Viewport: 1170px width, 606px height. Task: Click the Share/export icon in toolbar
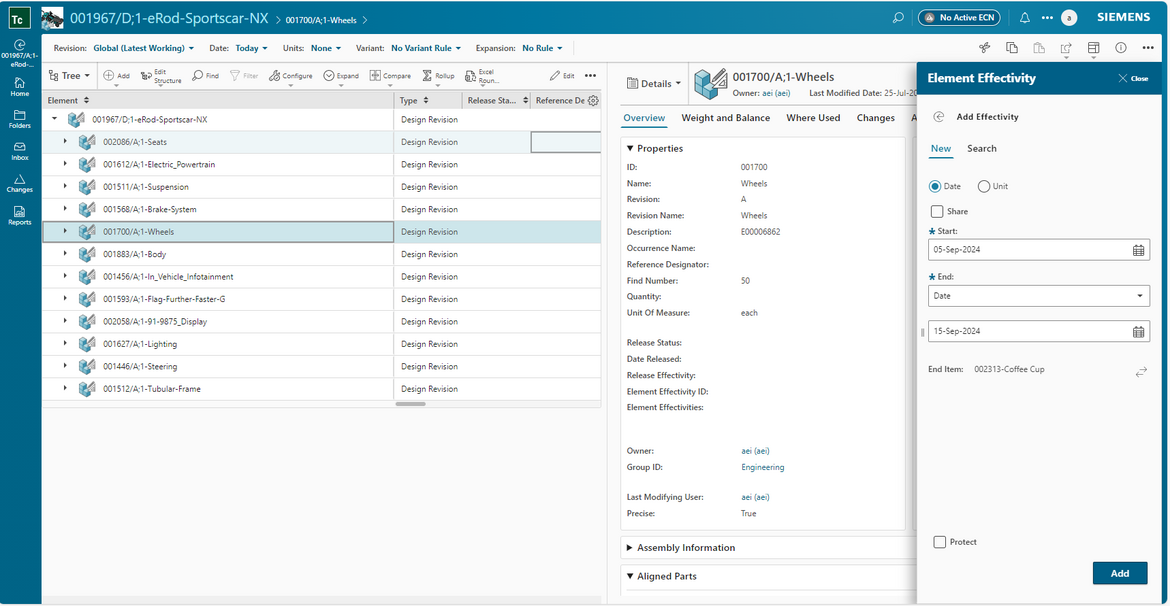point(1066,48)
